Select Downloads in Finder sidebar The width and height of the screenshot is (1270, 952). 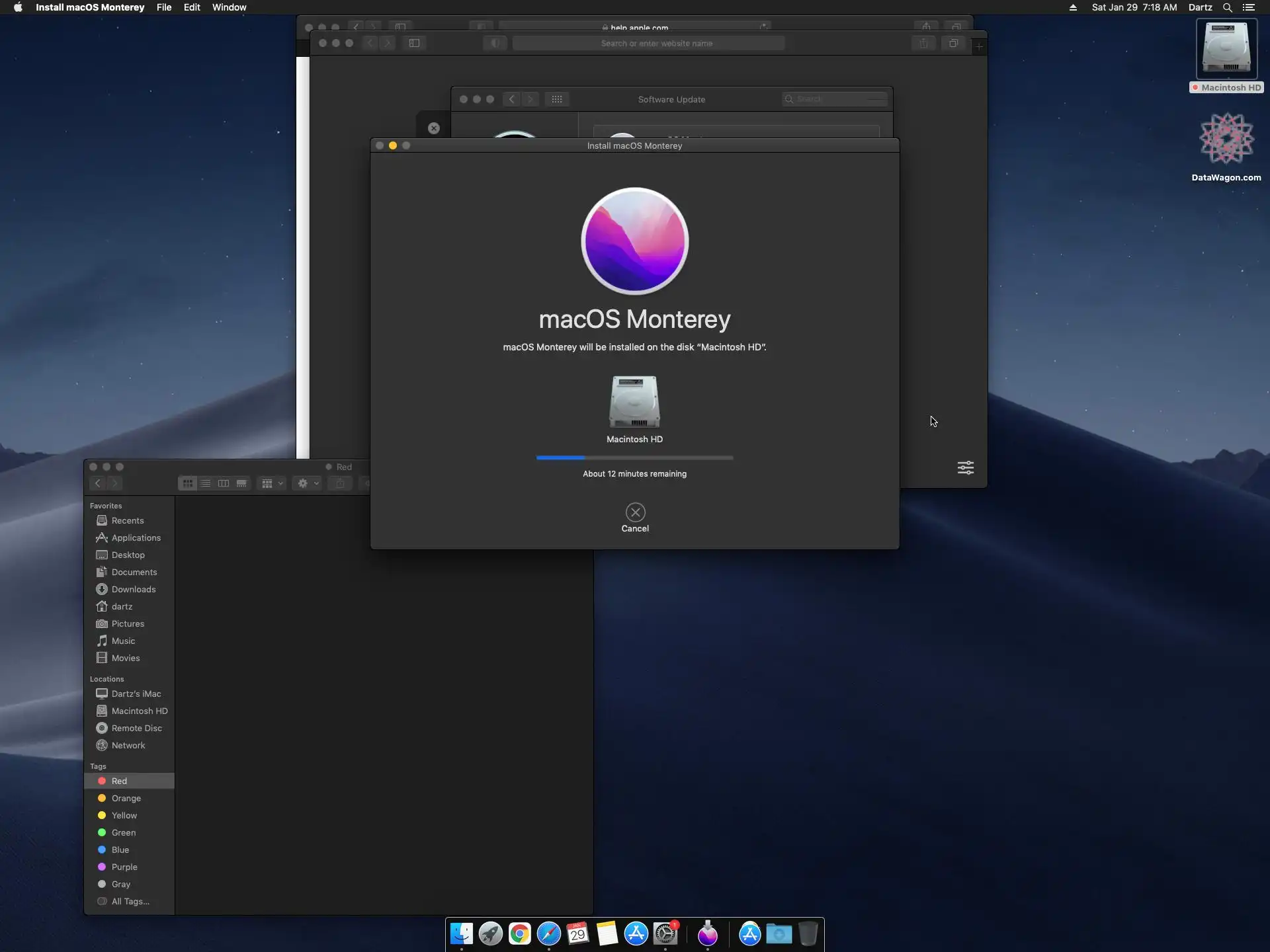point(133,589)
